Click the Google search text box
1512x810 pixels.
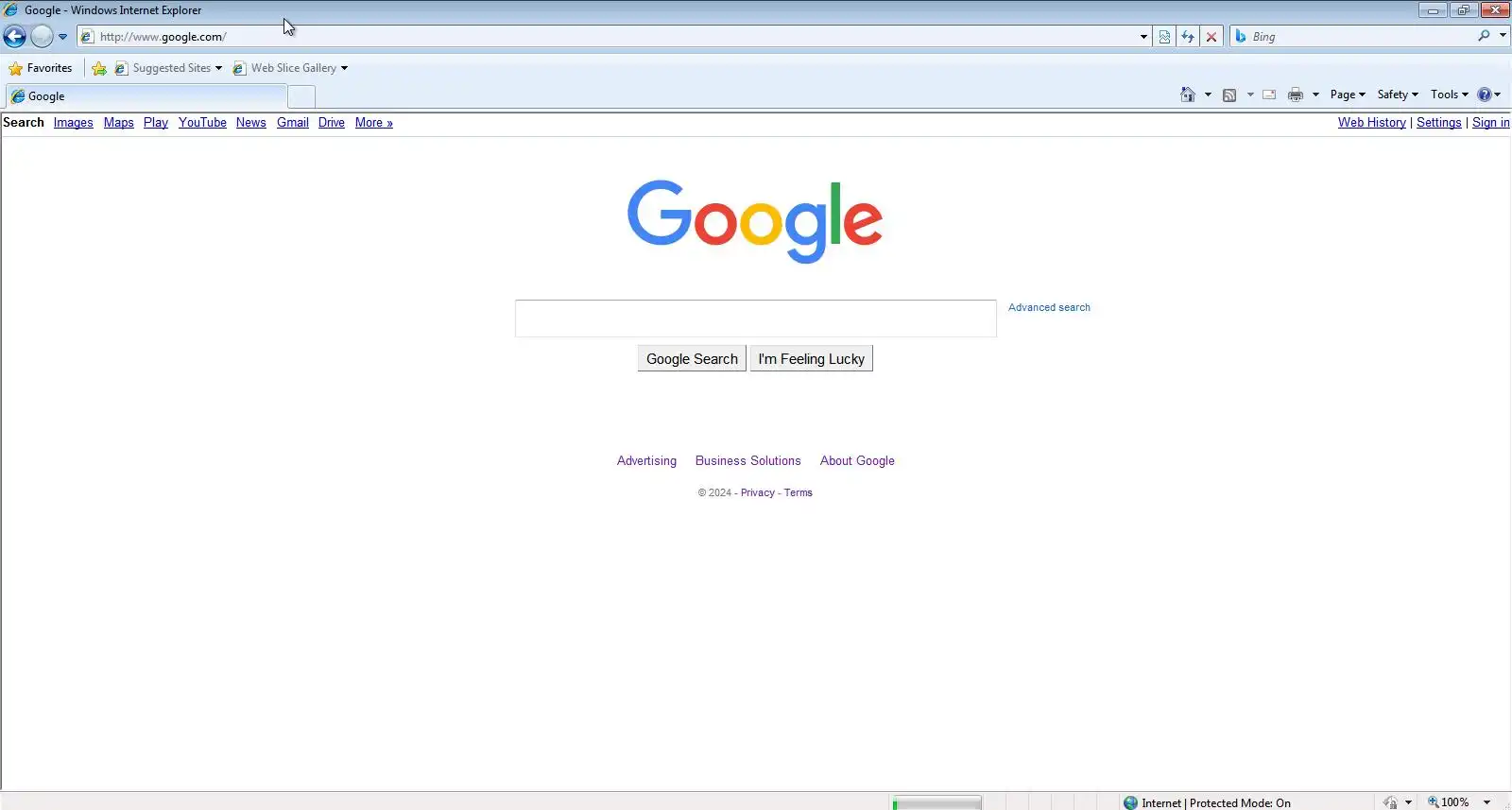pyautogui.click(x=755, y=319)
